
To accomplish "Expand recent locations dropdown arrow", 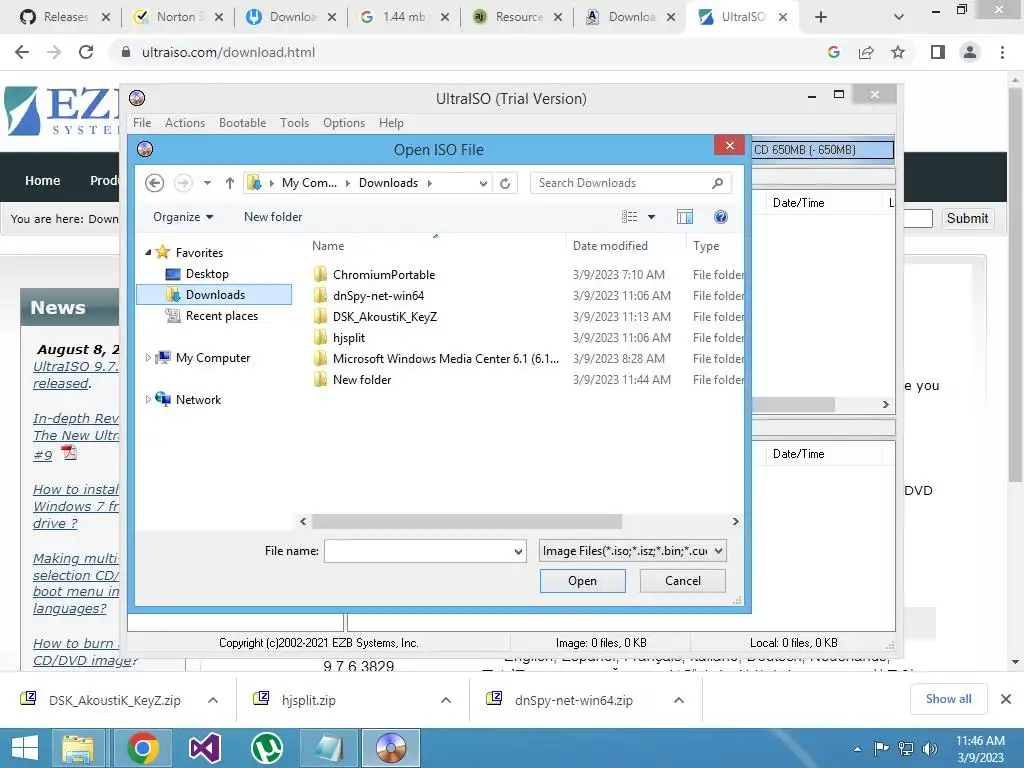I will click(x=207, y=184).
